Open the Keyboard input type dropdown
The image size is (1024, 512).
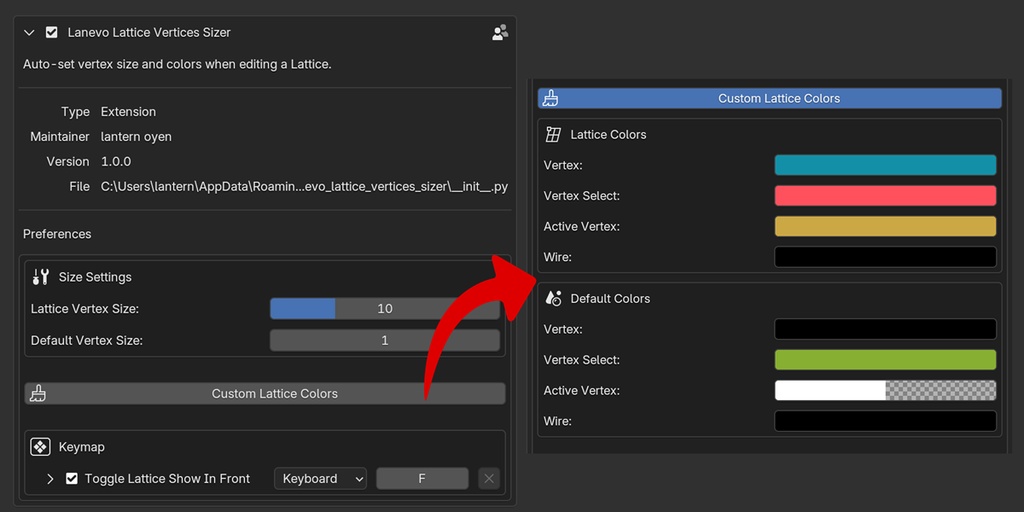coord(321,479)
